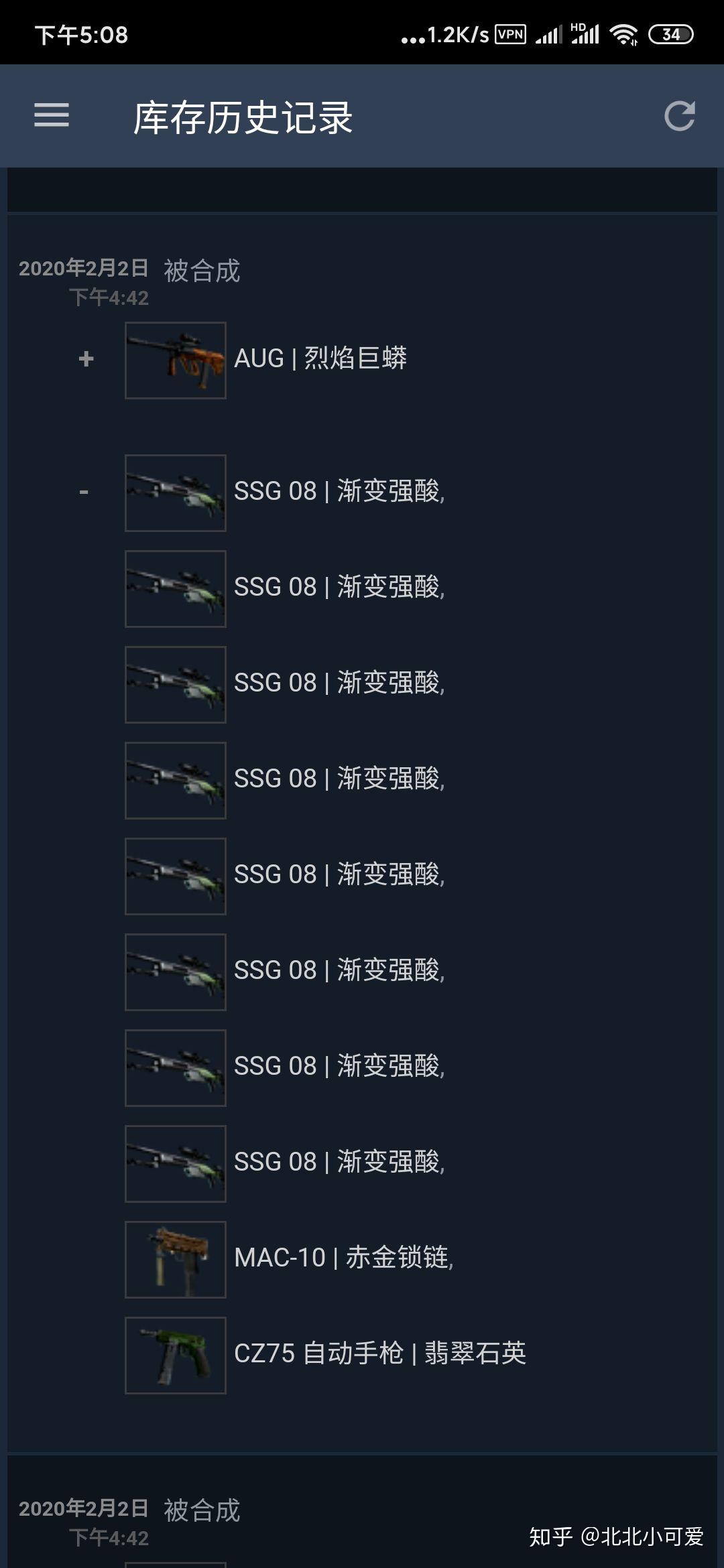Viewport: 724px width, 1568px height.
Task: Open the fourth SSG 08 渐变强酸 thumbnail
Action: [176, 781]
